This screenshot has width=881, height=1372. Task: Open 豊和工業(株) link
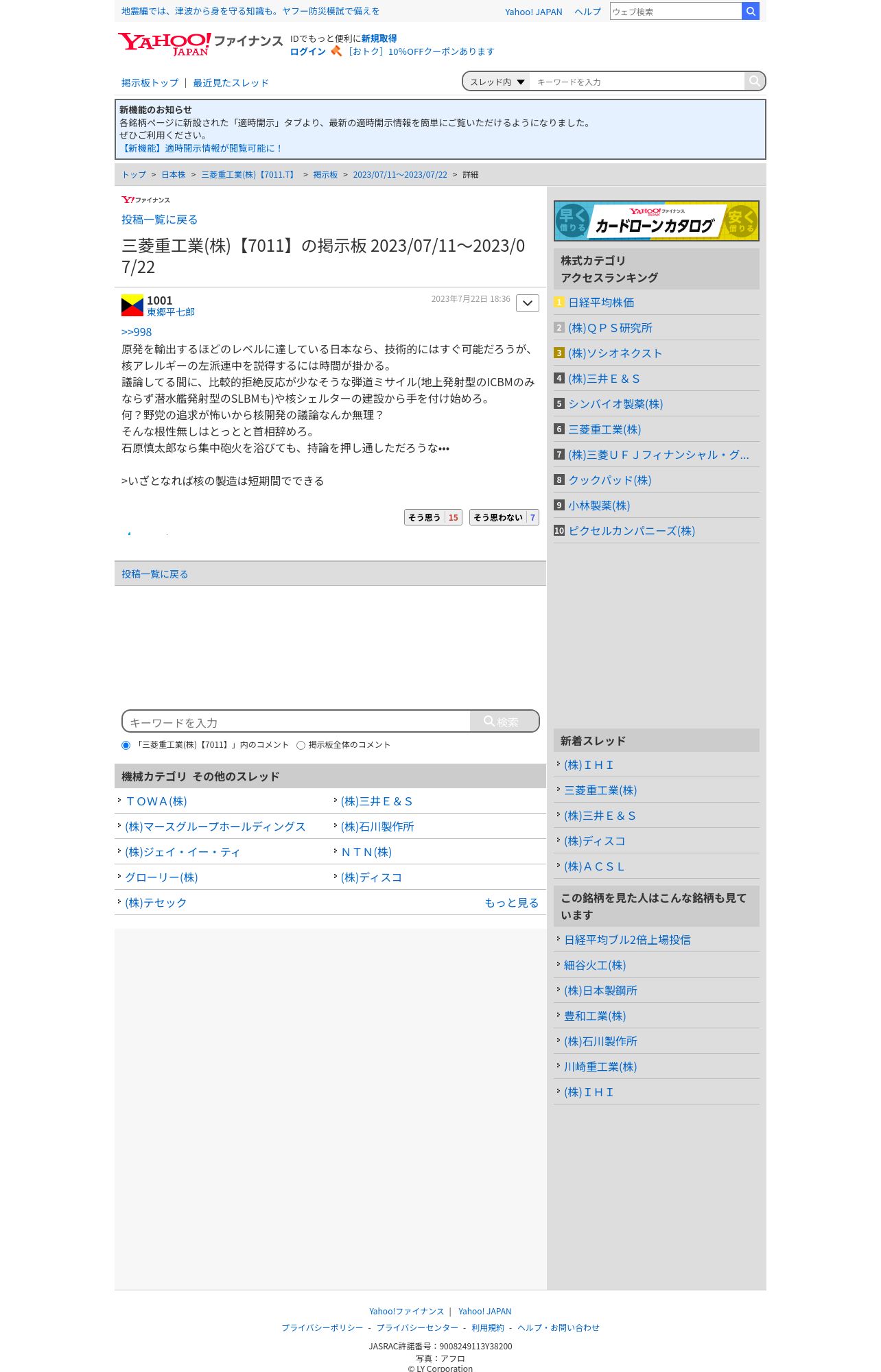(x=595, y=1016)
